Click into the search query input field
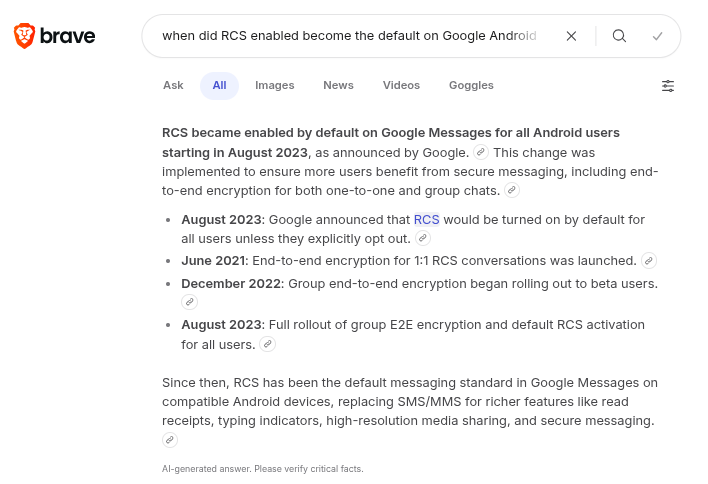The height and width of the screenshot is (484, 708). point(350,36)
